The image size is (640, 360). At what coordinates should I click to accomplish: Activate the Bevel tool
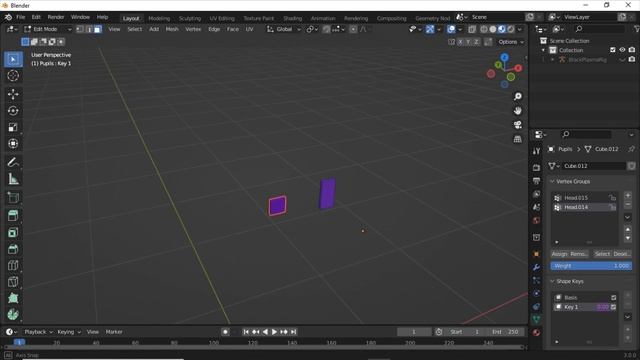coord(13,249)
